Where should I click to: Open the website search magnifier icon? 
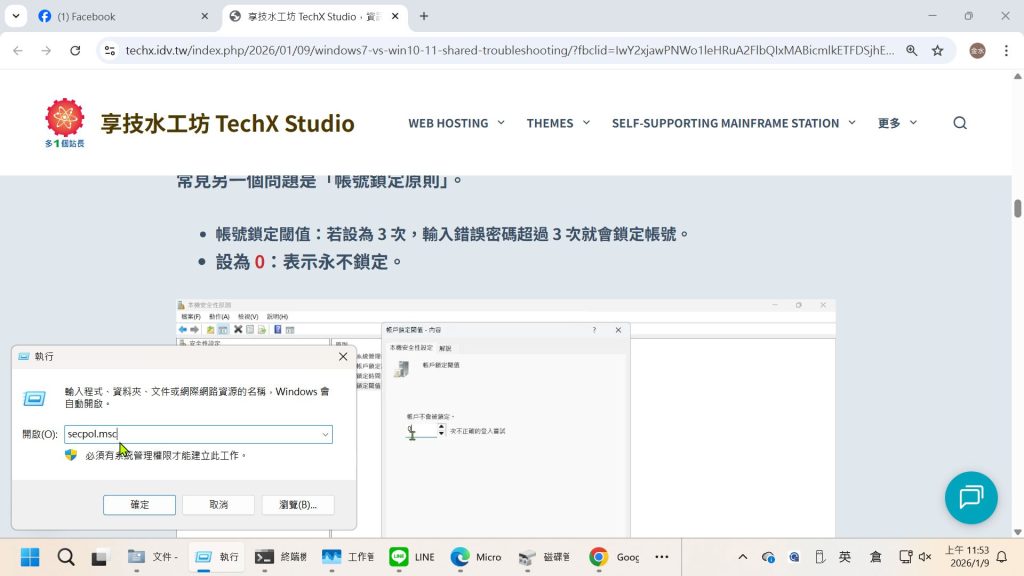click(959, 123)
